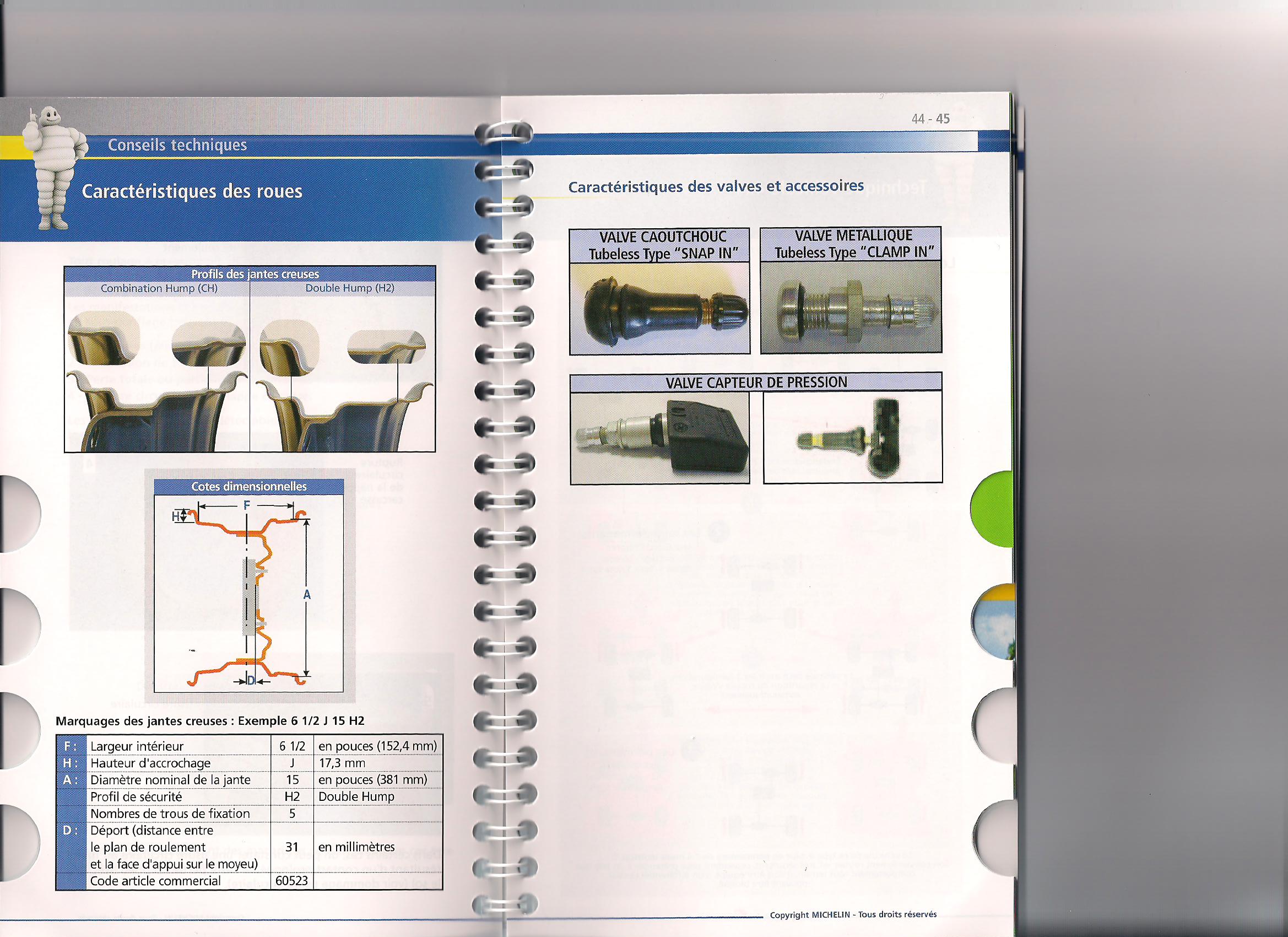Image resolution: width=1288 pixels, height=937 pixels.
Task: Click the 'Profil de sécurité' H2 row
Action: click(136, 796)
